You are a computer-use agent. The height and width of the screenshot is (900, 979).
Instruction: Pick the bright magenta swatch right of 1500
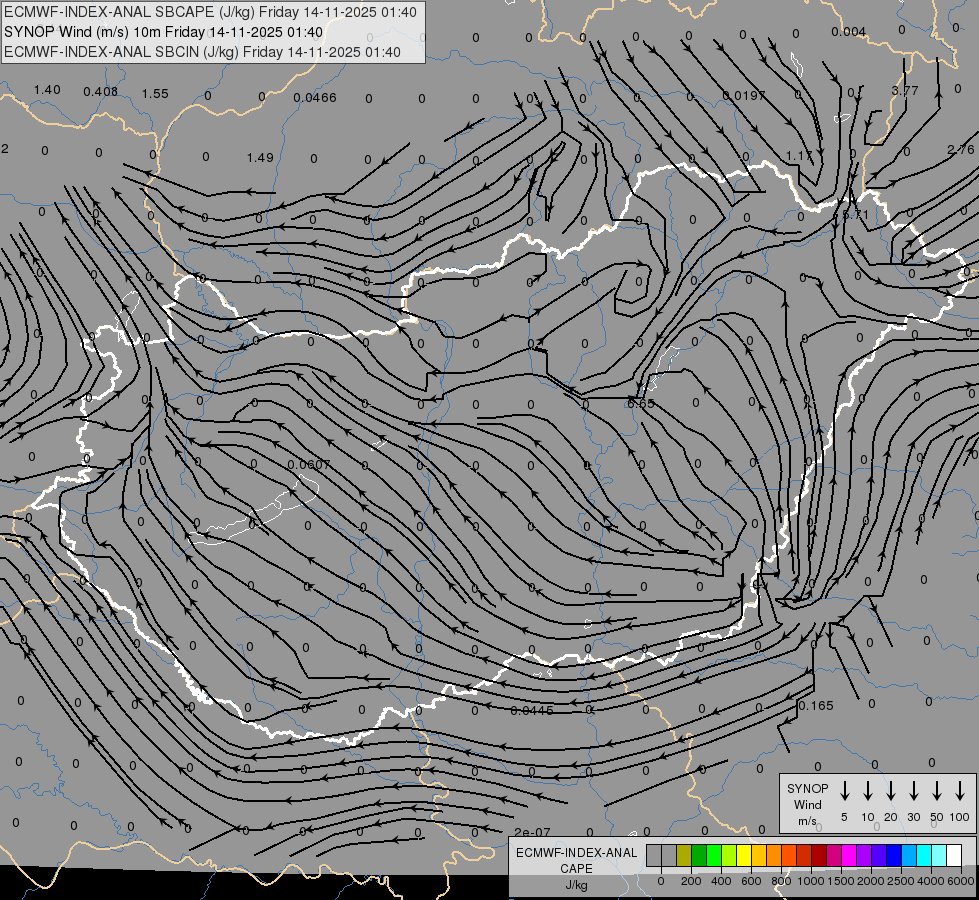[x=849, y=855]
